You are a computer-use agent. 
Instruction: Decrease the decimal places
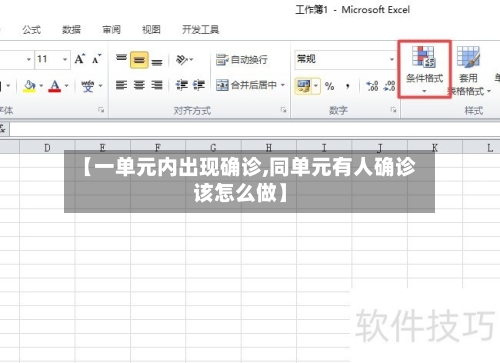pyautogui.click(x=389, y=86)
